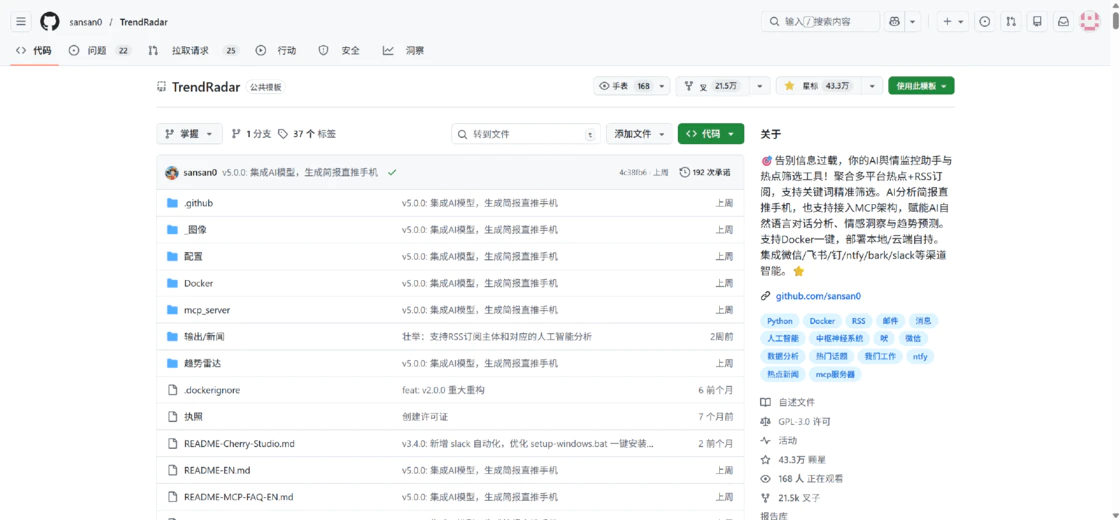Image resolution: width=1120 pixels, height=520 pixels.
Task: Open the 执照 file
Action: [193, 416]
